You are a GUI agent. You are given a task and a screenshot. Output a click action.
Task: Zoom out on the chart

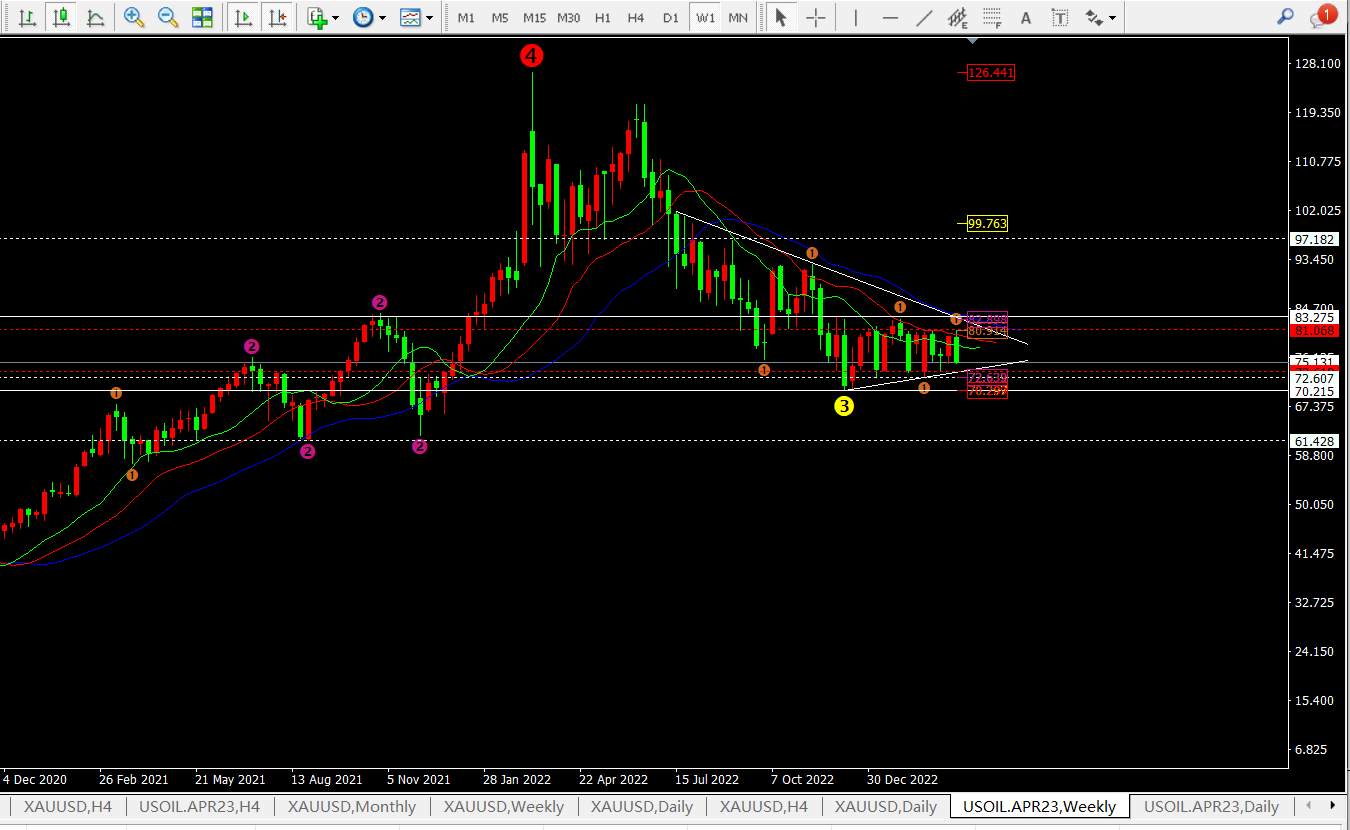coord(168,17)
